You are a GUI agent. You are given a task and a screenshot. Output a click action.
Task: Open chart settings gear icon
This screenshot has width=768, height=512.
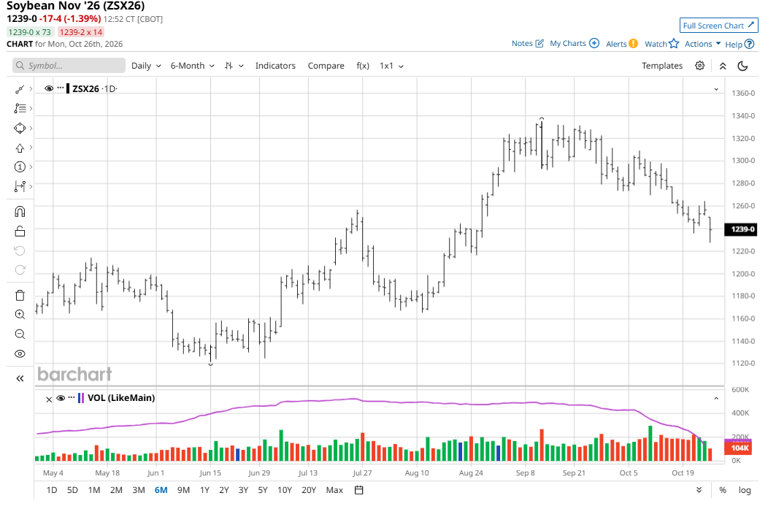pos(700,66)
